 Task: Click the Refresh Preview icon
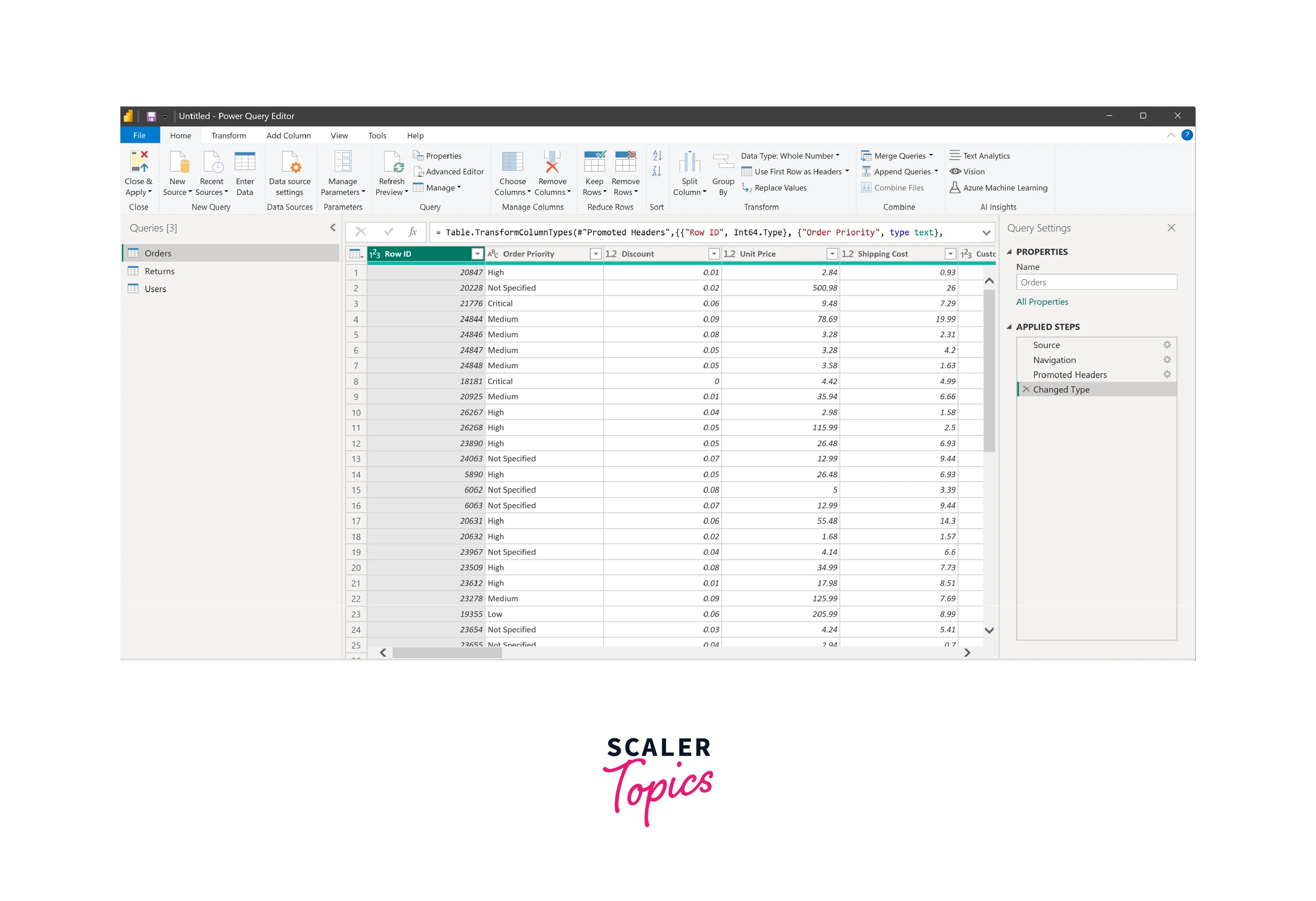(x=392, y=163)
